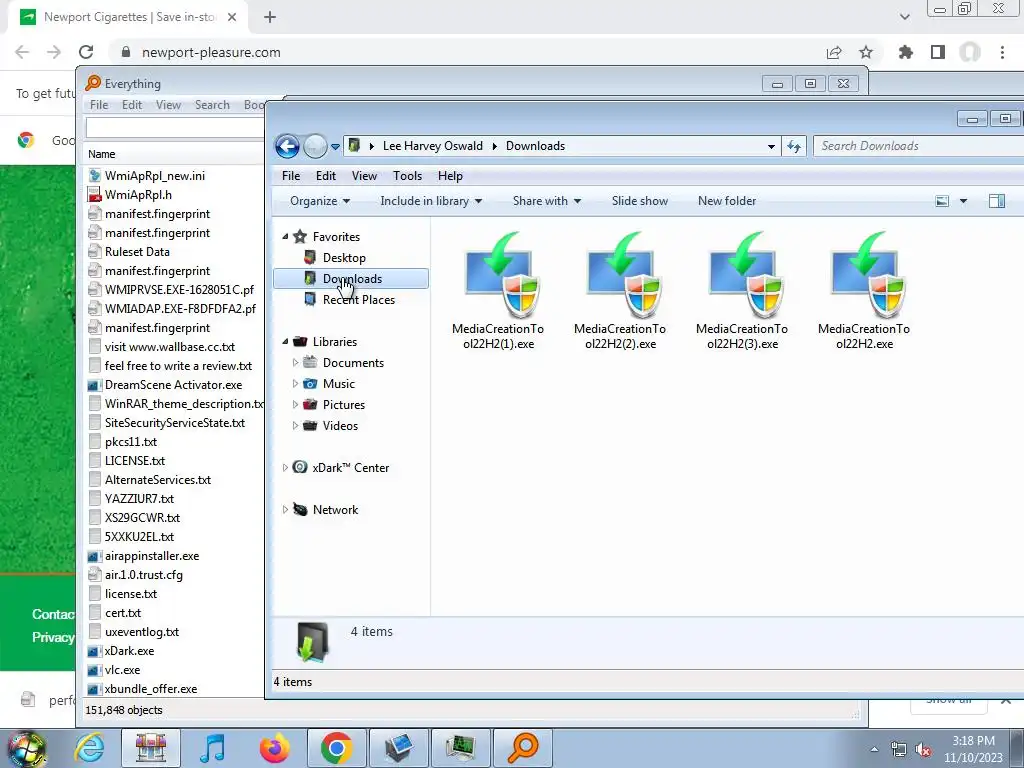This screenshot has width=1024, height=768.
Task: Select xDark.exe in Everything list
Action: pos(129,651)
